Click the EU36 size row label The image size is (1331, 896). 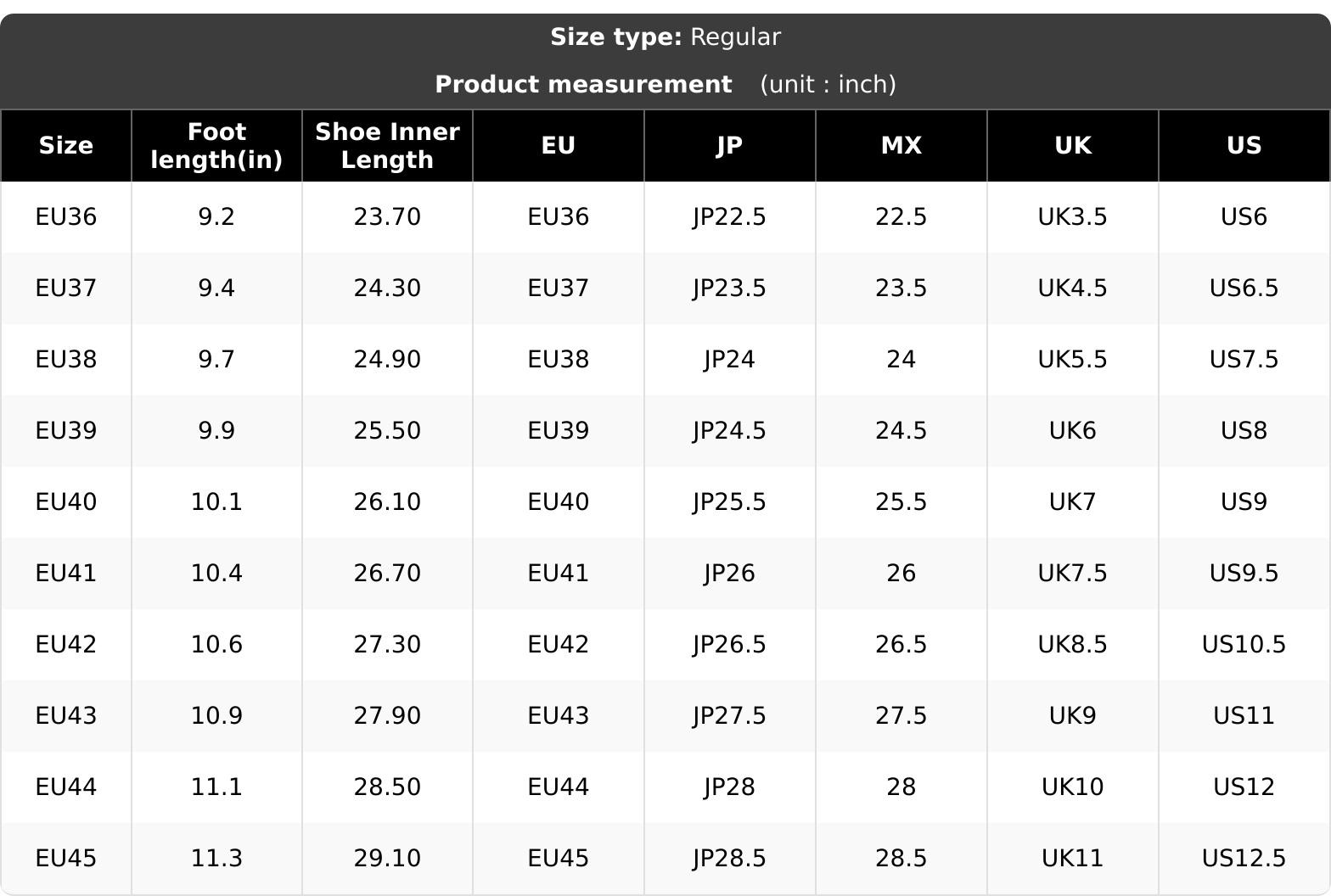[66, 217]
